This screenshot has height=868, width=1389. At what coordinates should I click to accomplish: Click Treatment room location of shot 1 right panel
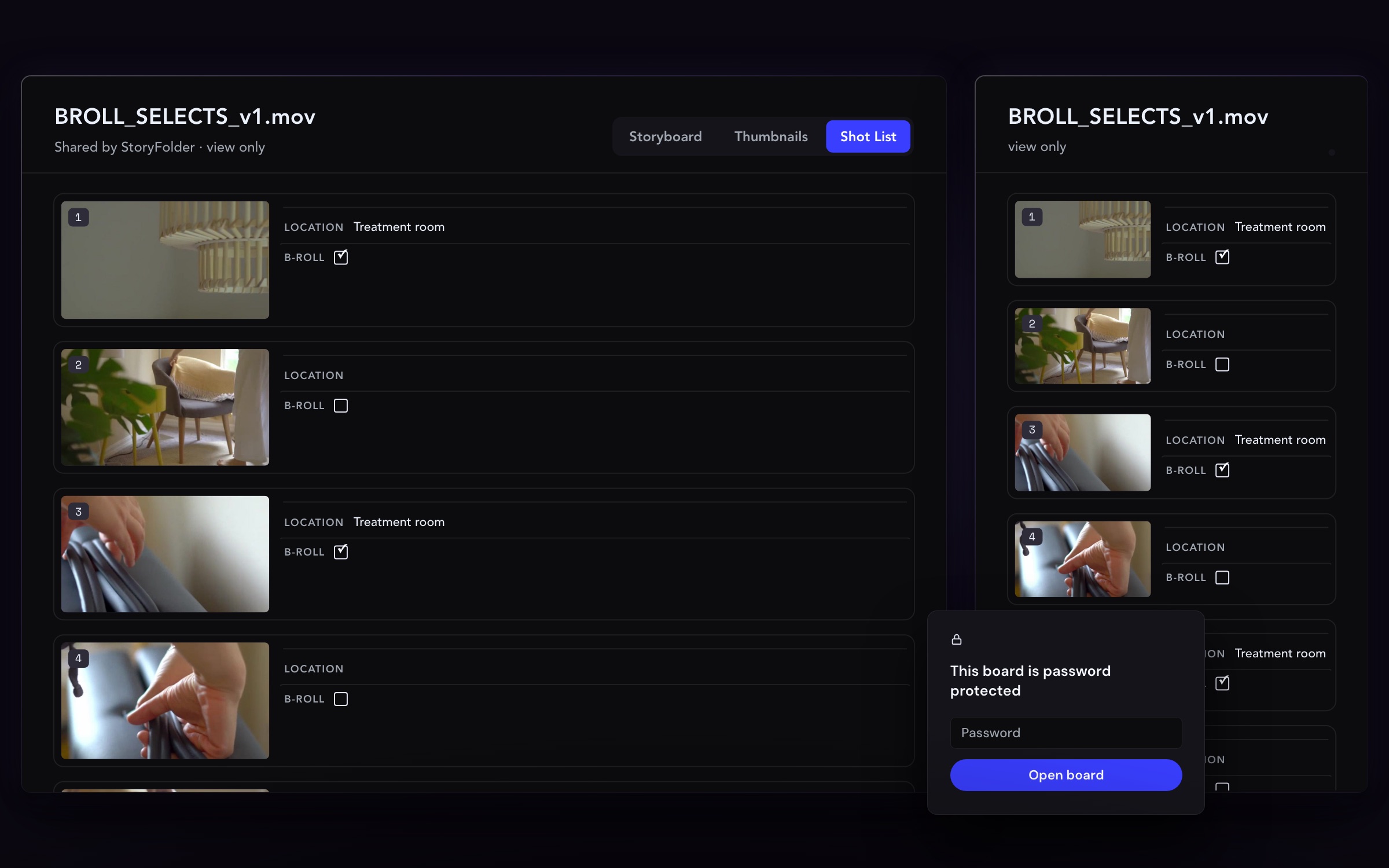click(1280, 227)
